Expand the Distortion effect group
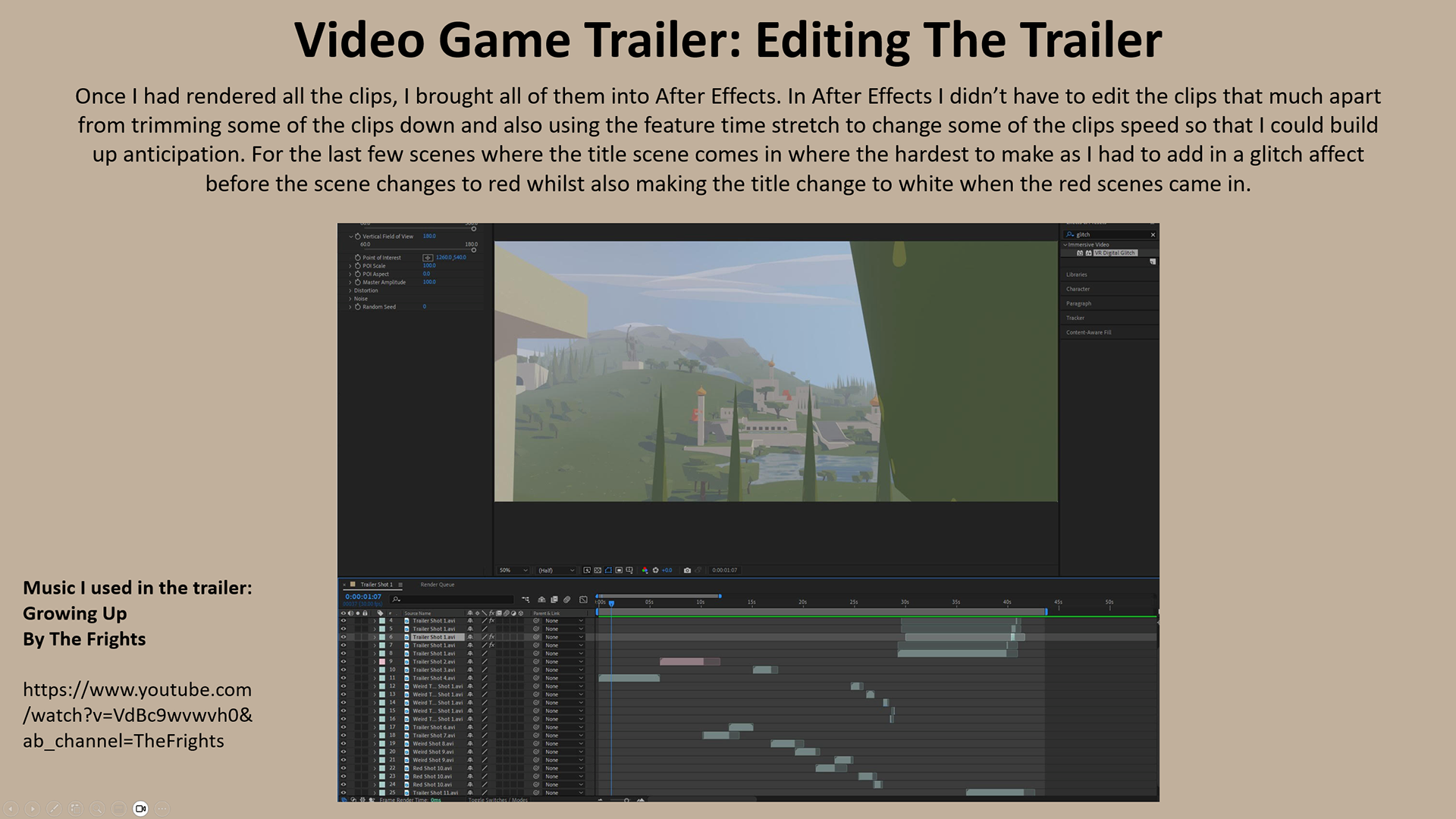1456x819 pixels. (350, 290)
